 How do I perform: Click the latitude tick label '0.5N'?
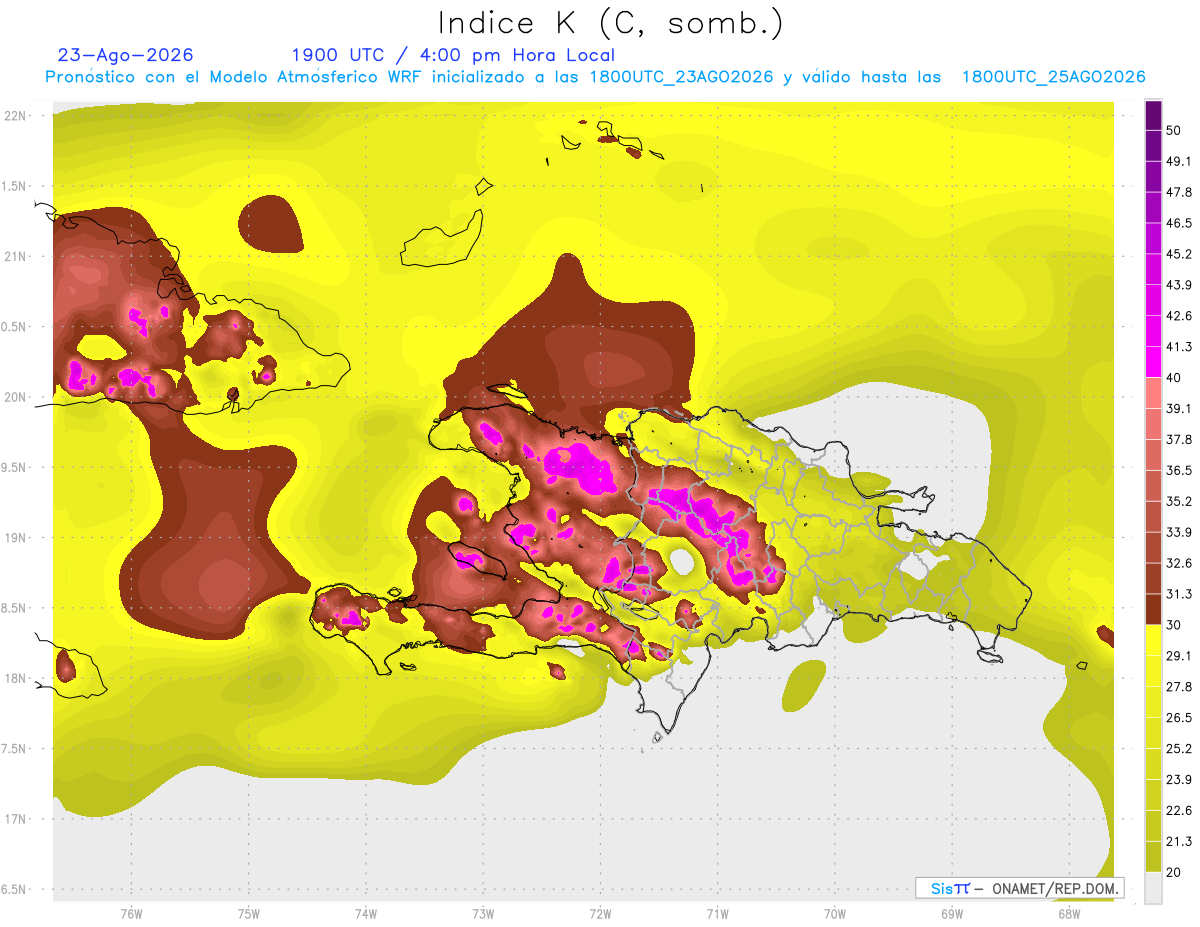(15, 327)
